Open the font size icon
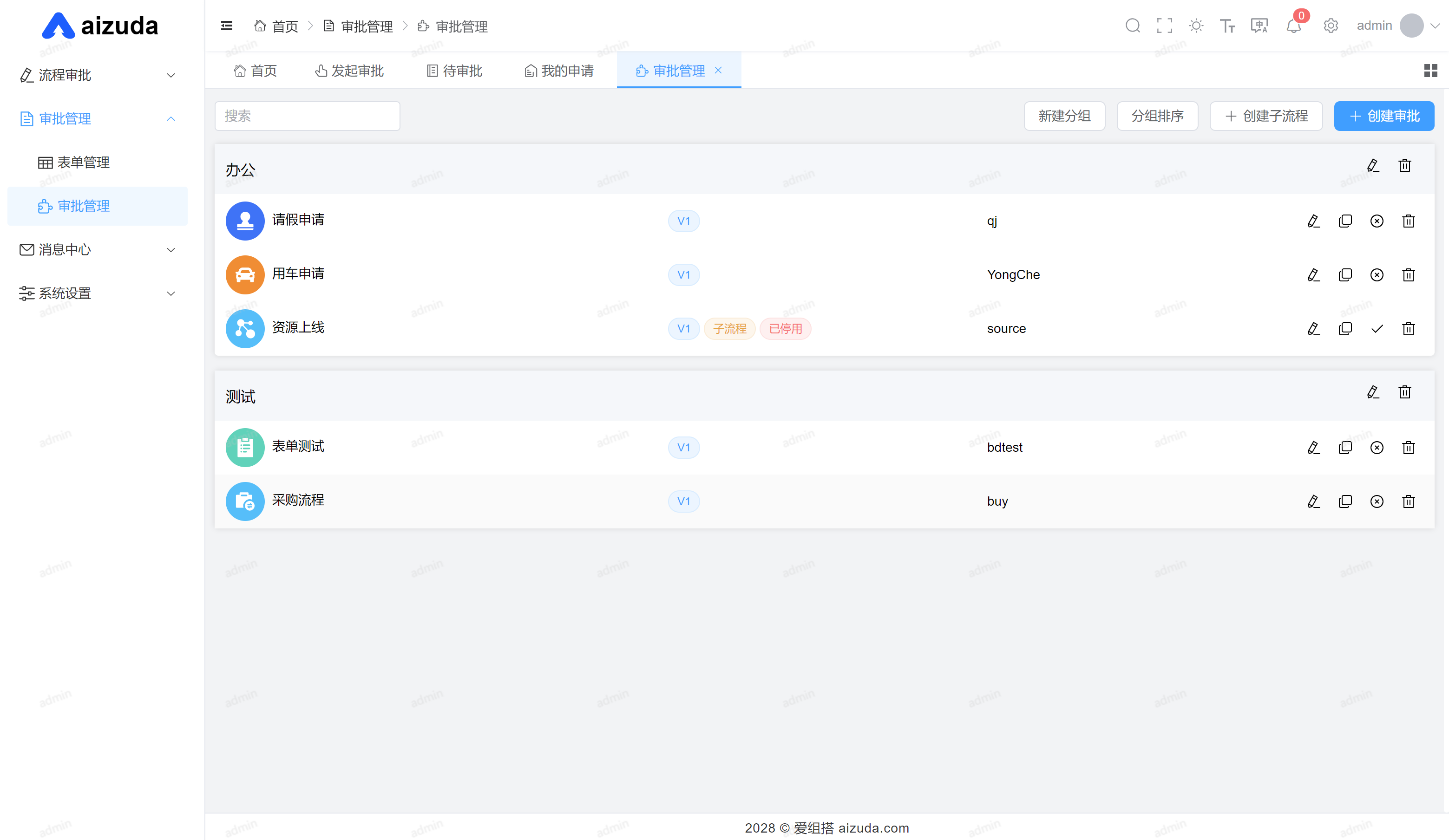Screen dimensions: 1449x840 [1227, 26]
